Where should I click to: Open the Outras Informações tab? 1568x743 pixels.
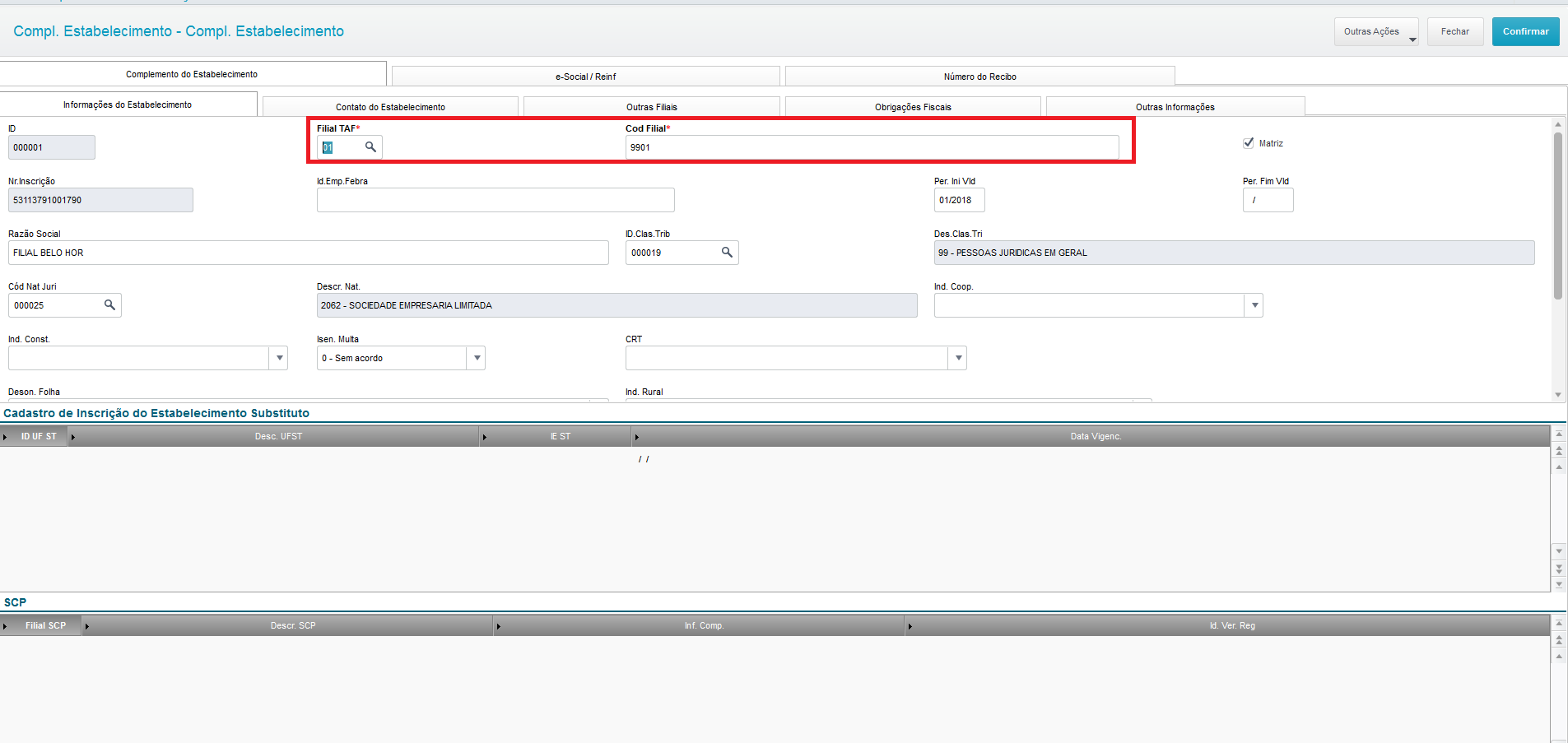(1175, 107)
